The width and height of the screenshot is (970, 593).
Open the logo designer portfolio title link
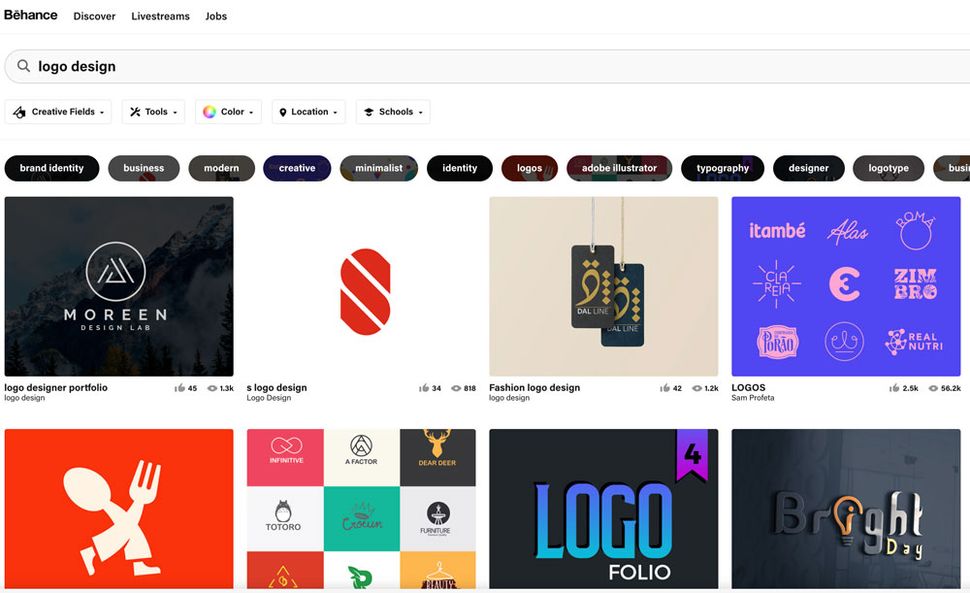pos(56,388)
